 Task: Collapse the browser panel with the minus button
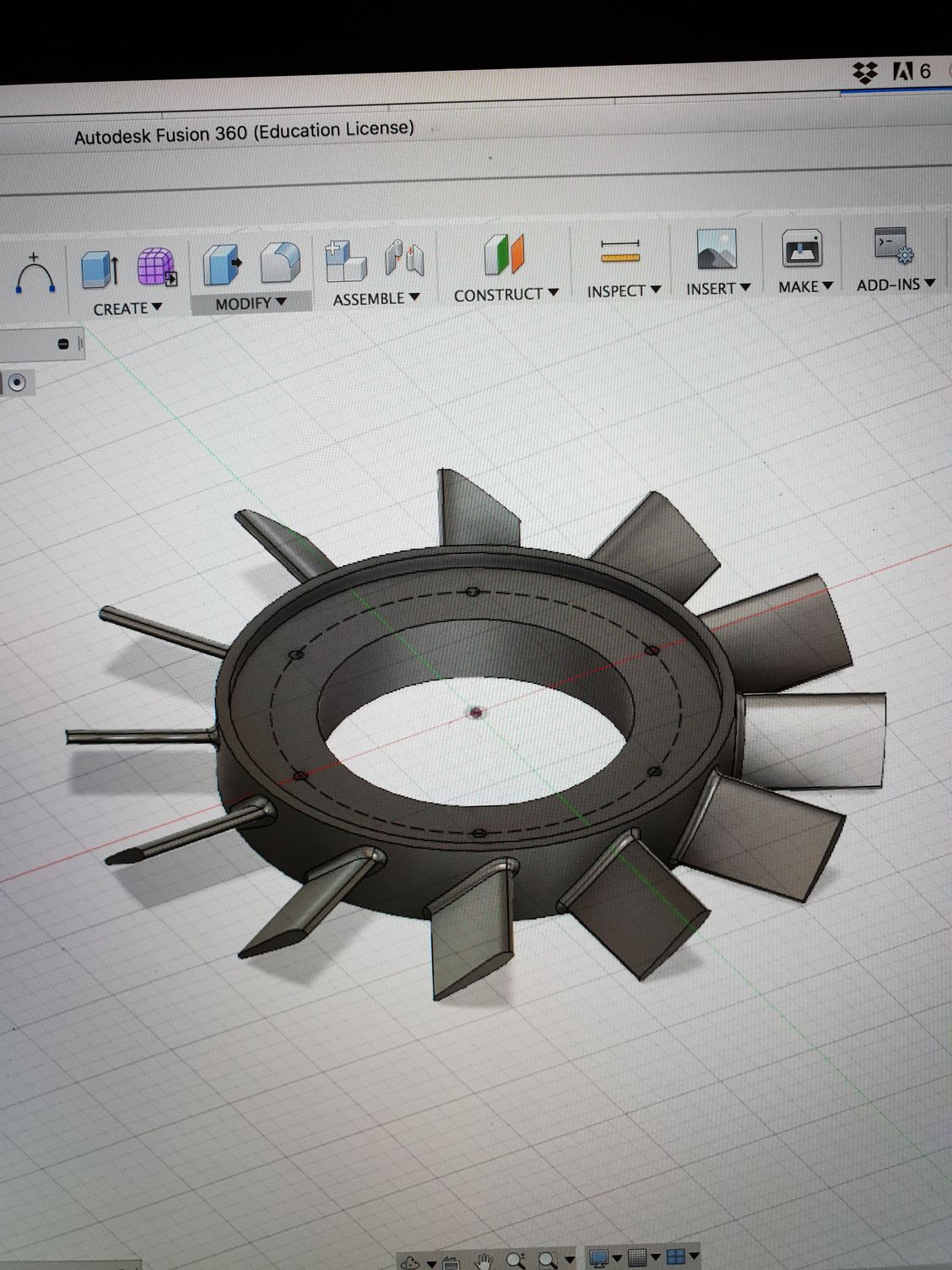click(63, 344)
